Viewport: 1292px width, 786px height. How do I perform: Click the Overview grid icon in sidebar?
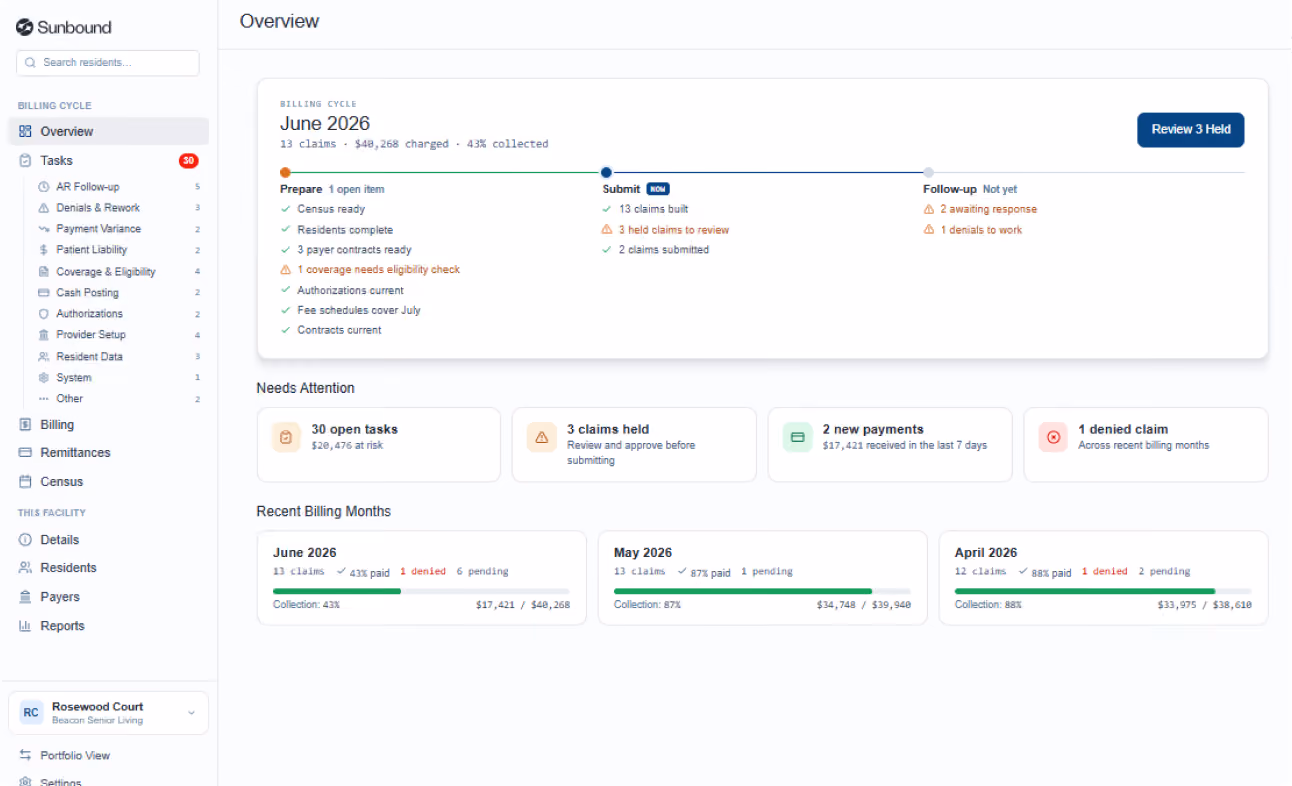coord(26,131)
